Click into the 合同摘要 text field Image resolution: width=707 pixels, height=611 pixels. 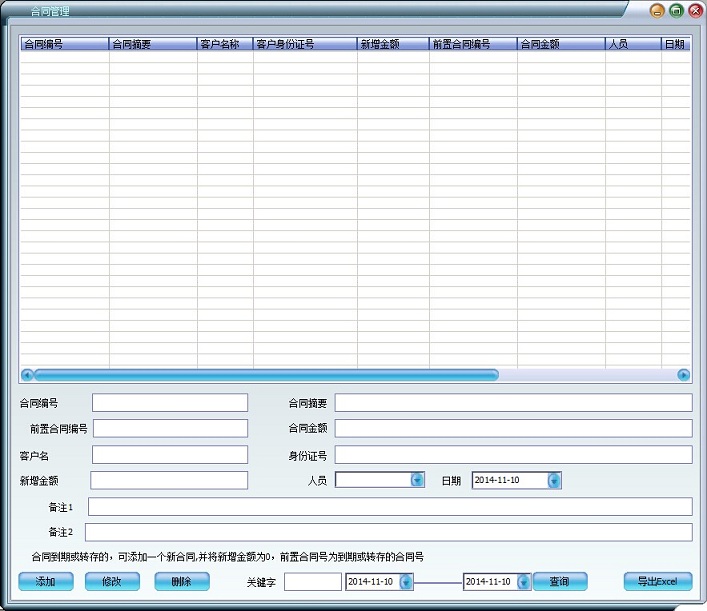click(513, 403)
